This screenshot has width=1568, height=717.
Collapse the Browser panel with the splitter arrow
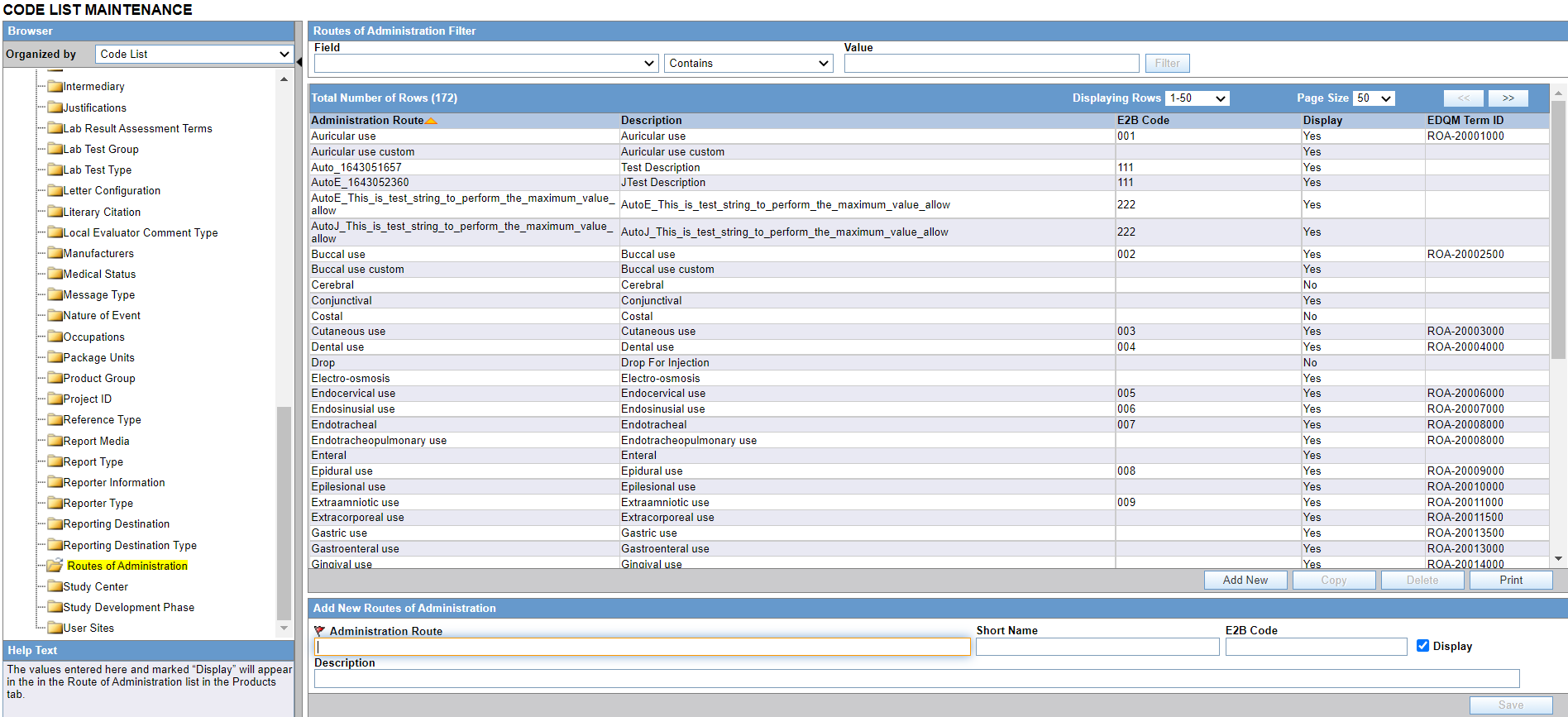point(299,62)
